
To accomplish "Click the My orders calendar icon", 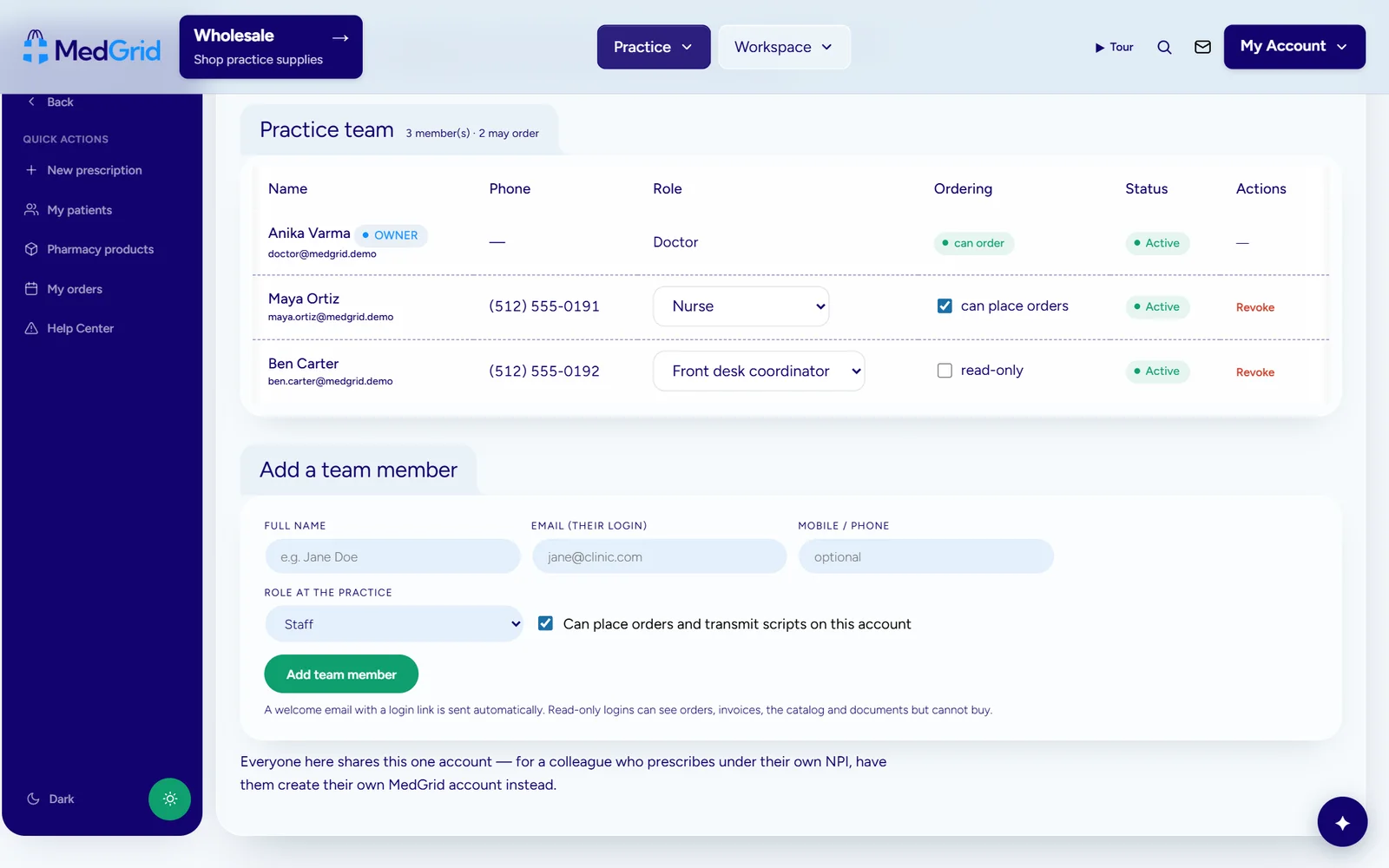I will coord(31,289).
